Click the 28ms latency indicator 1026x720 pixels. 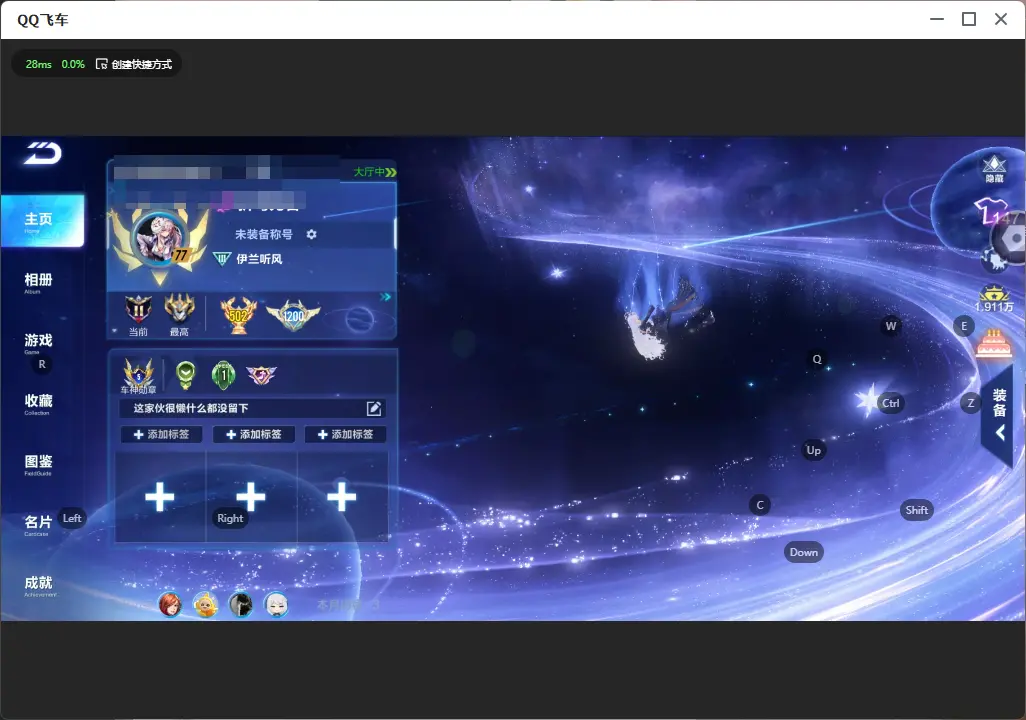coord(38,64)
